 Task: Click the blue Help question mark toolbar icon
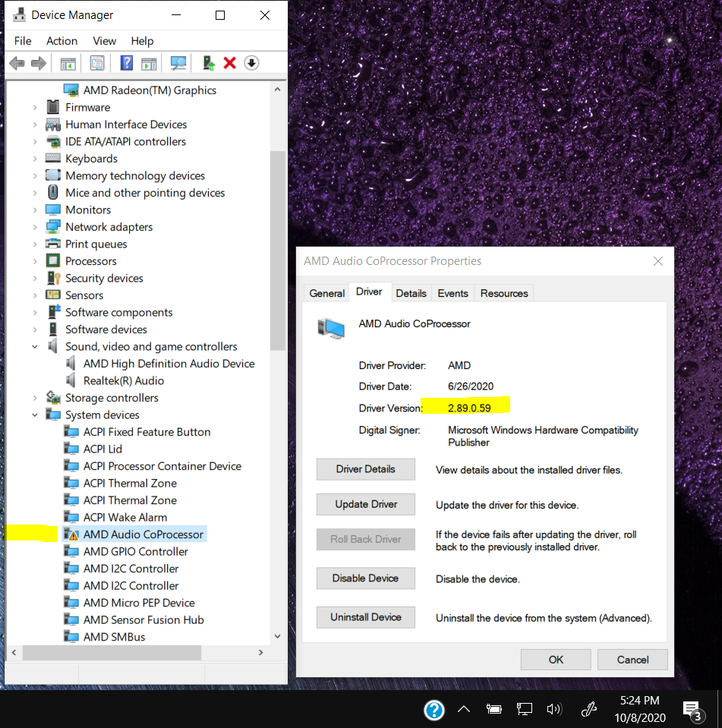pos(126,63)
